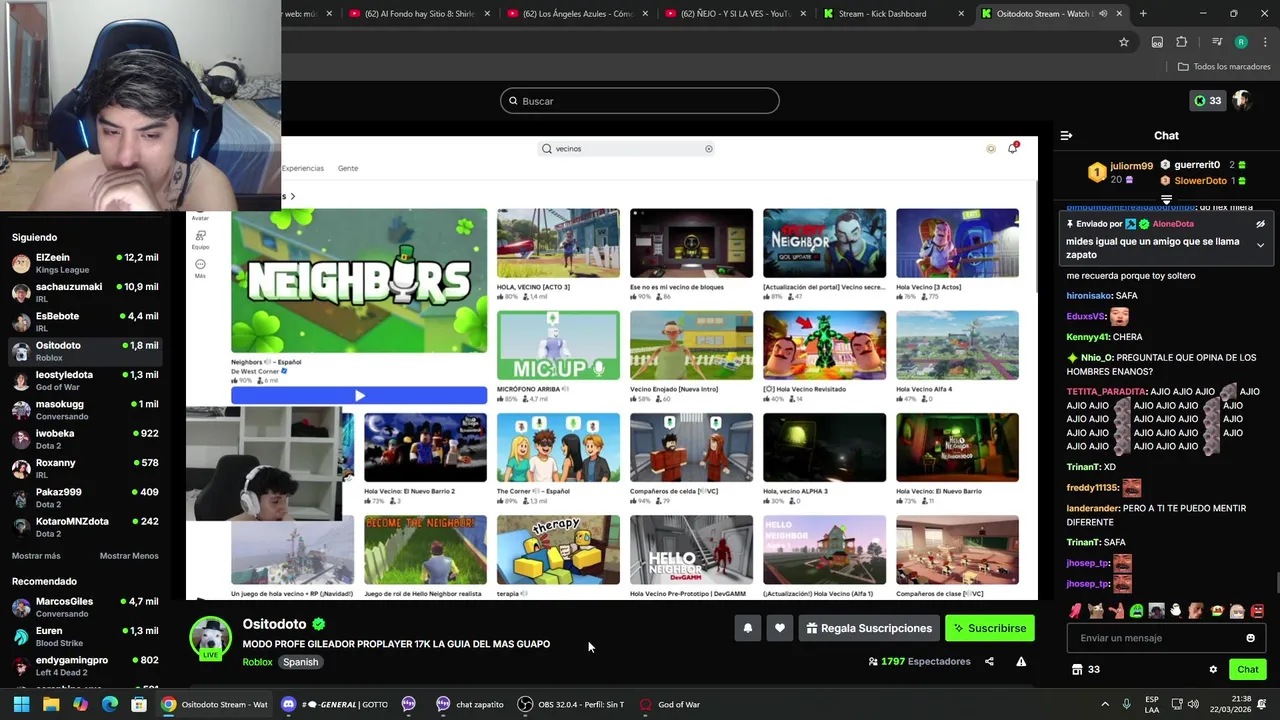Click 'Mostrar más' in Siguiendo list
This screenshot has width=1280, height=720.
click(36, 556)
